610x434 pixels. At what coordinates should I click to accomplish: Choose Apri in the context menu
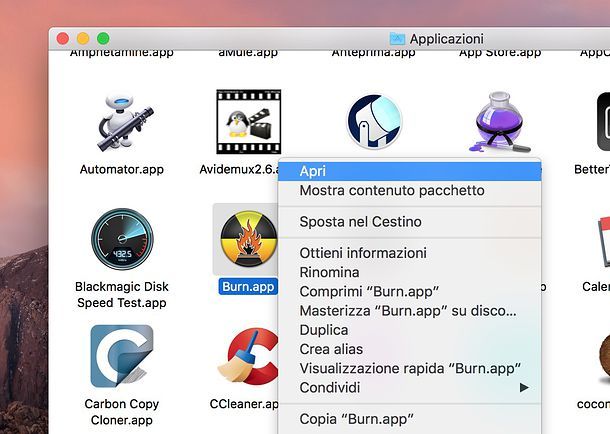[410, 171]
